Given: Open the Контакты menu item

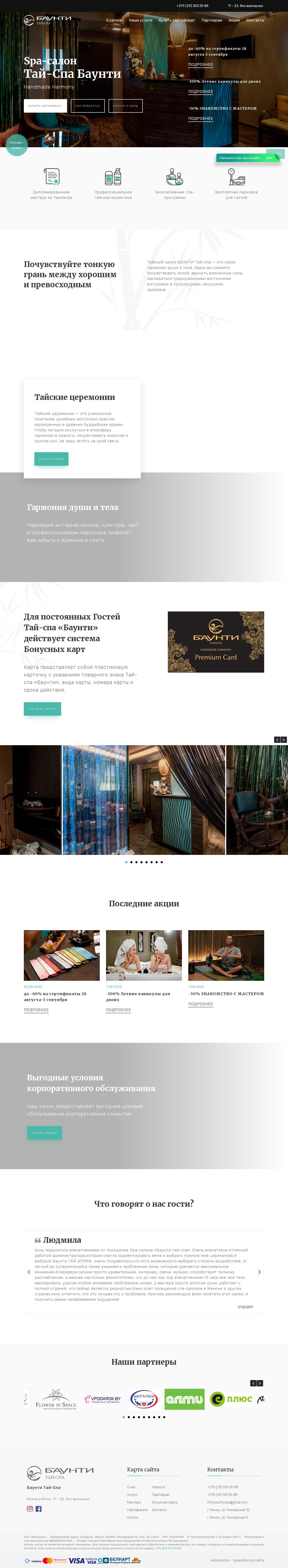Looking at the screenshot, I should point(255,20).
